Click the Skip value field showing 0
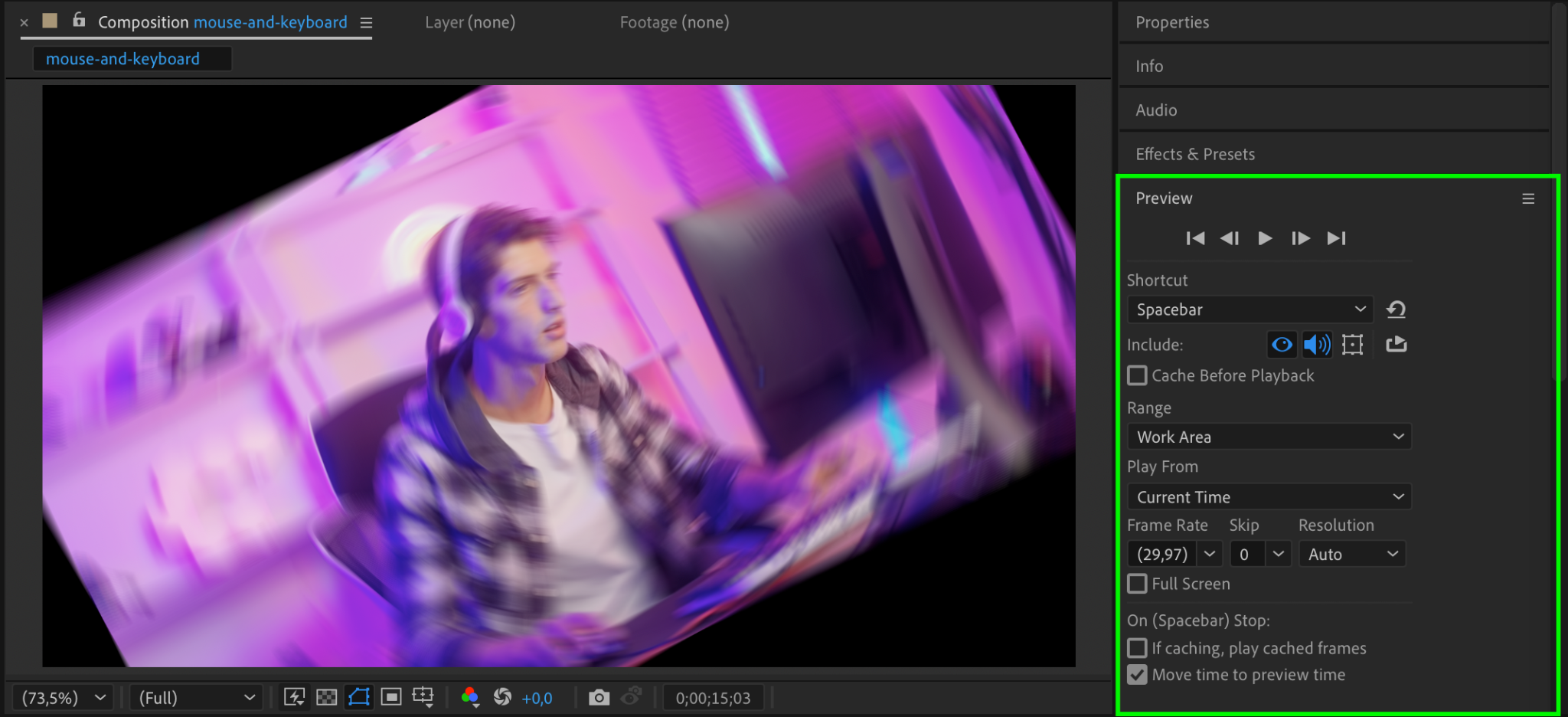This screenshot has width=1568, height=717. click(1247, 554)
